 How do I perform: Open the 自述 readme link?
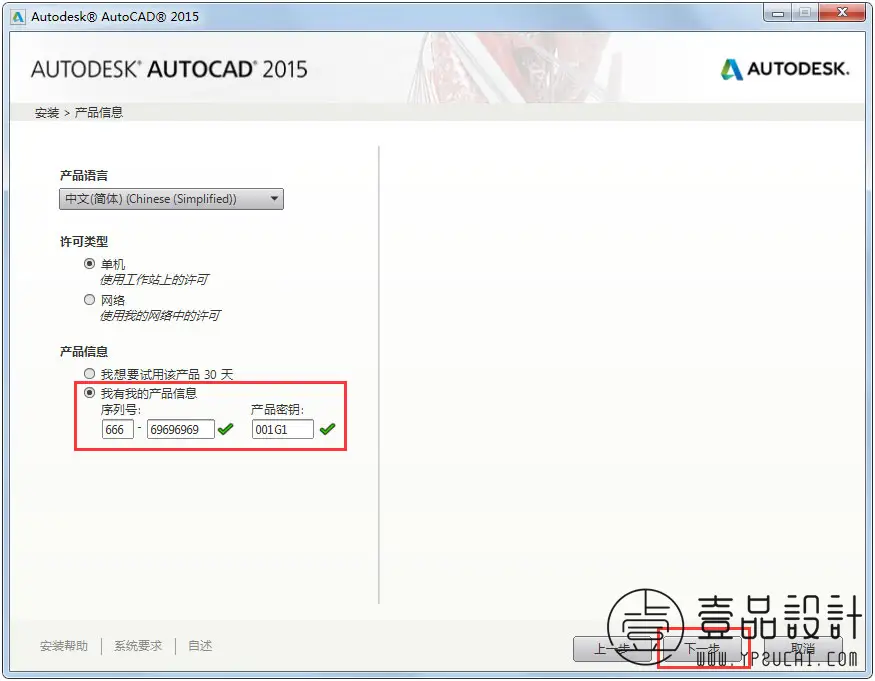200,646
